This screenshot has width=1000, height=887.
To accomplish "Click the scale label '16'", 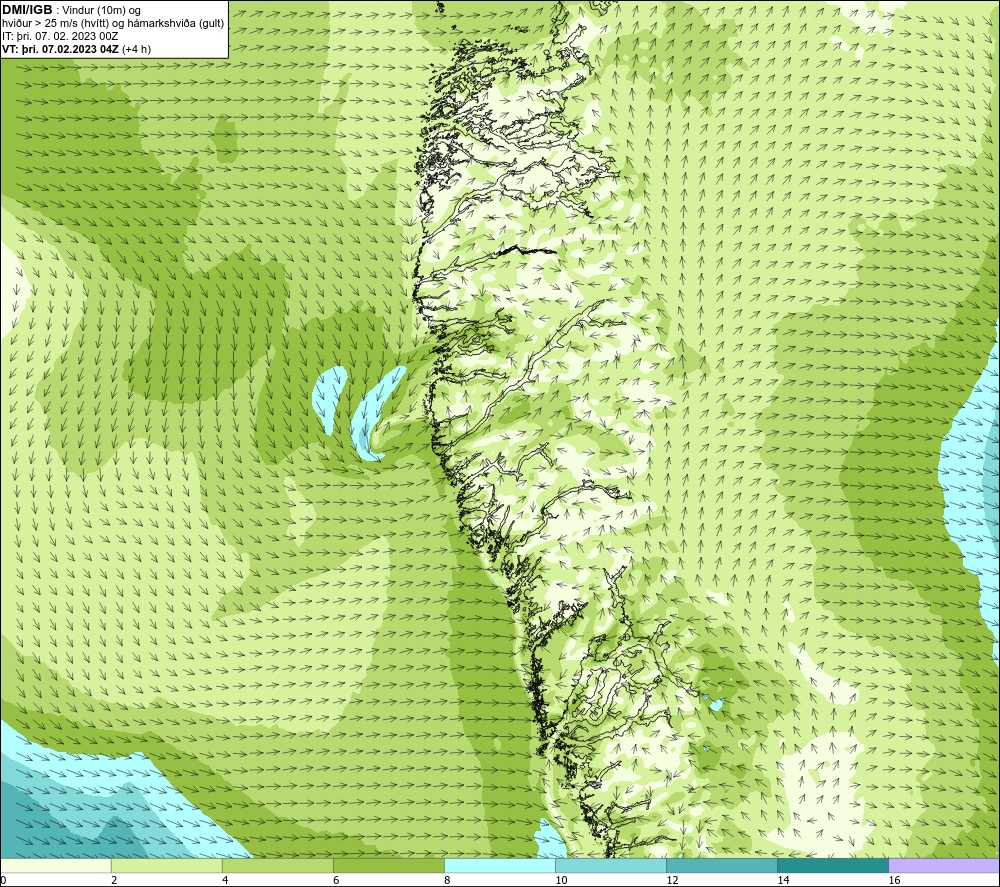I will [894, 881].
